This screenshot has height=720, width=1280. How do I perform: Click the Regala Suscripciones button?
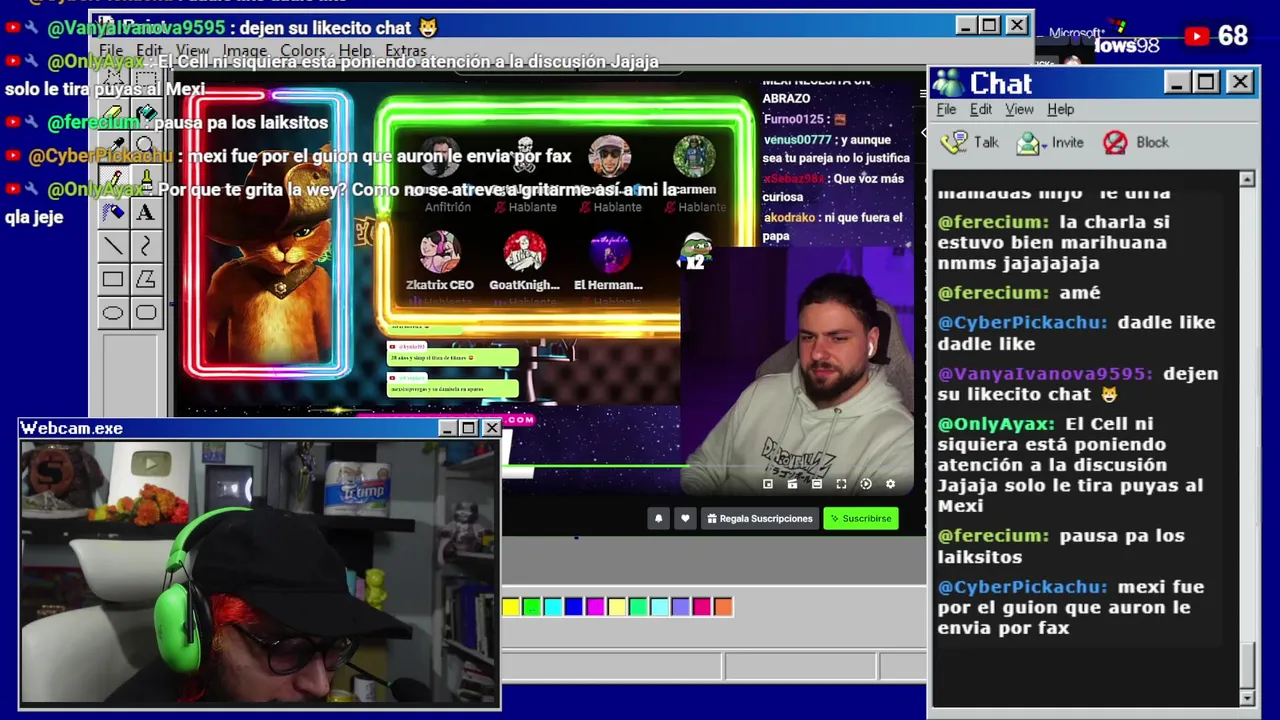pos(760,518)
